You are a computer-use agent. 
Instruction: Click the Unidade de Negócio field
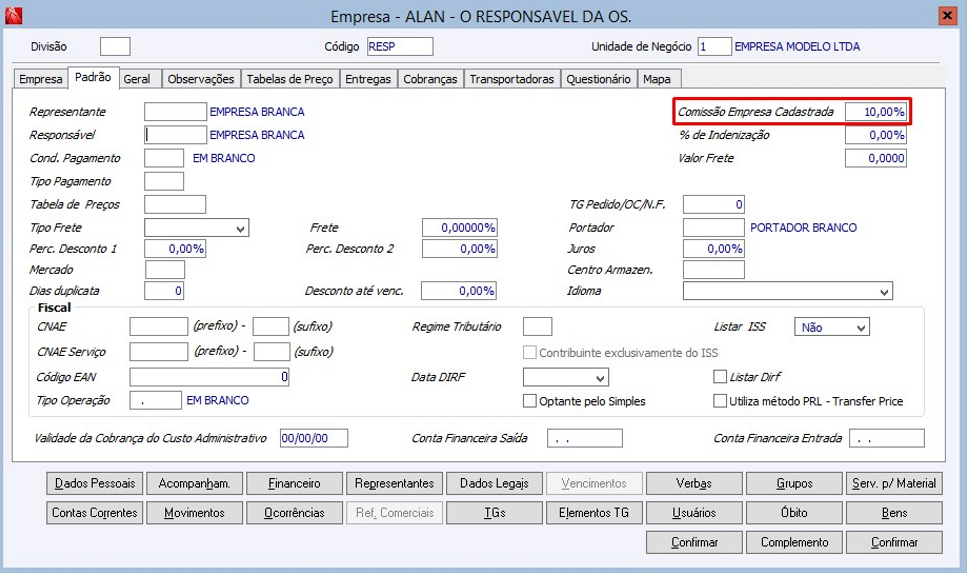pyautogui.click(x=715, y=46)
